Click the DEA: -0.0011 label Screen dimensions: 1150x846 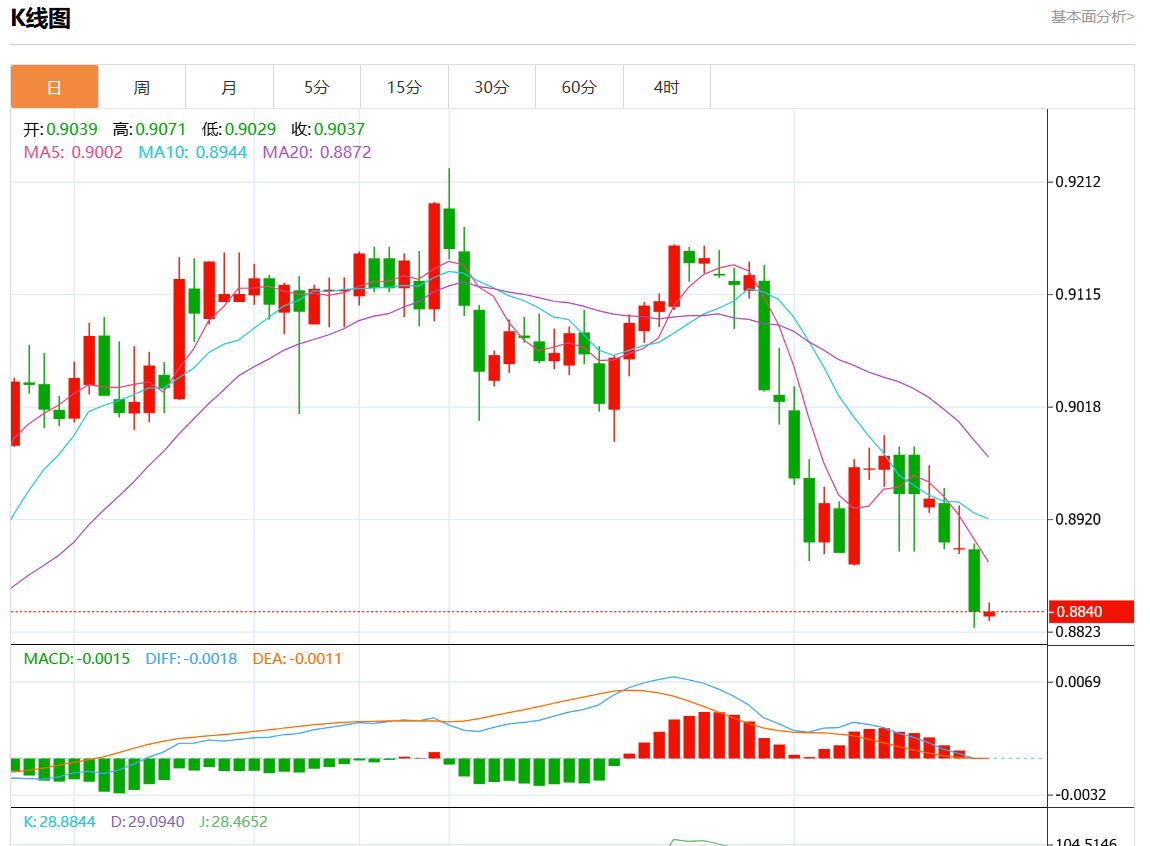point(297,659)
